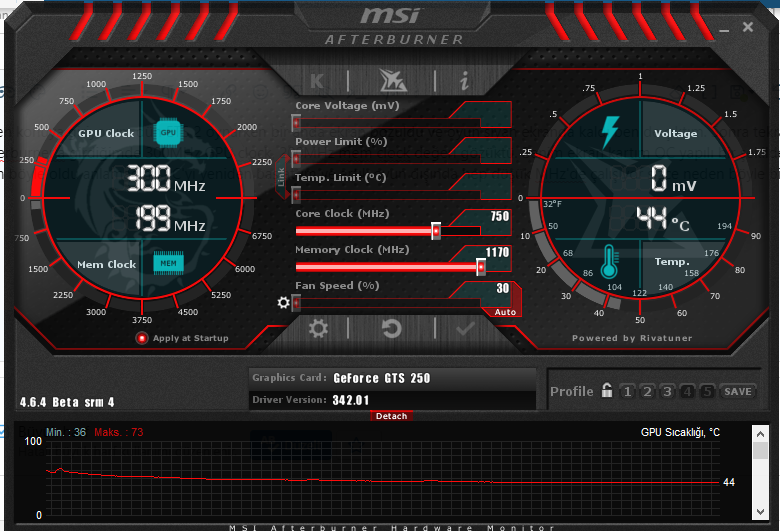780x531 pixels.
Task: Click the GPU Sıcaklığı graph label
Action: tap(680, 432)
